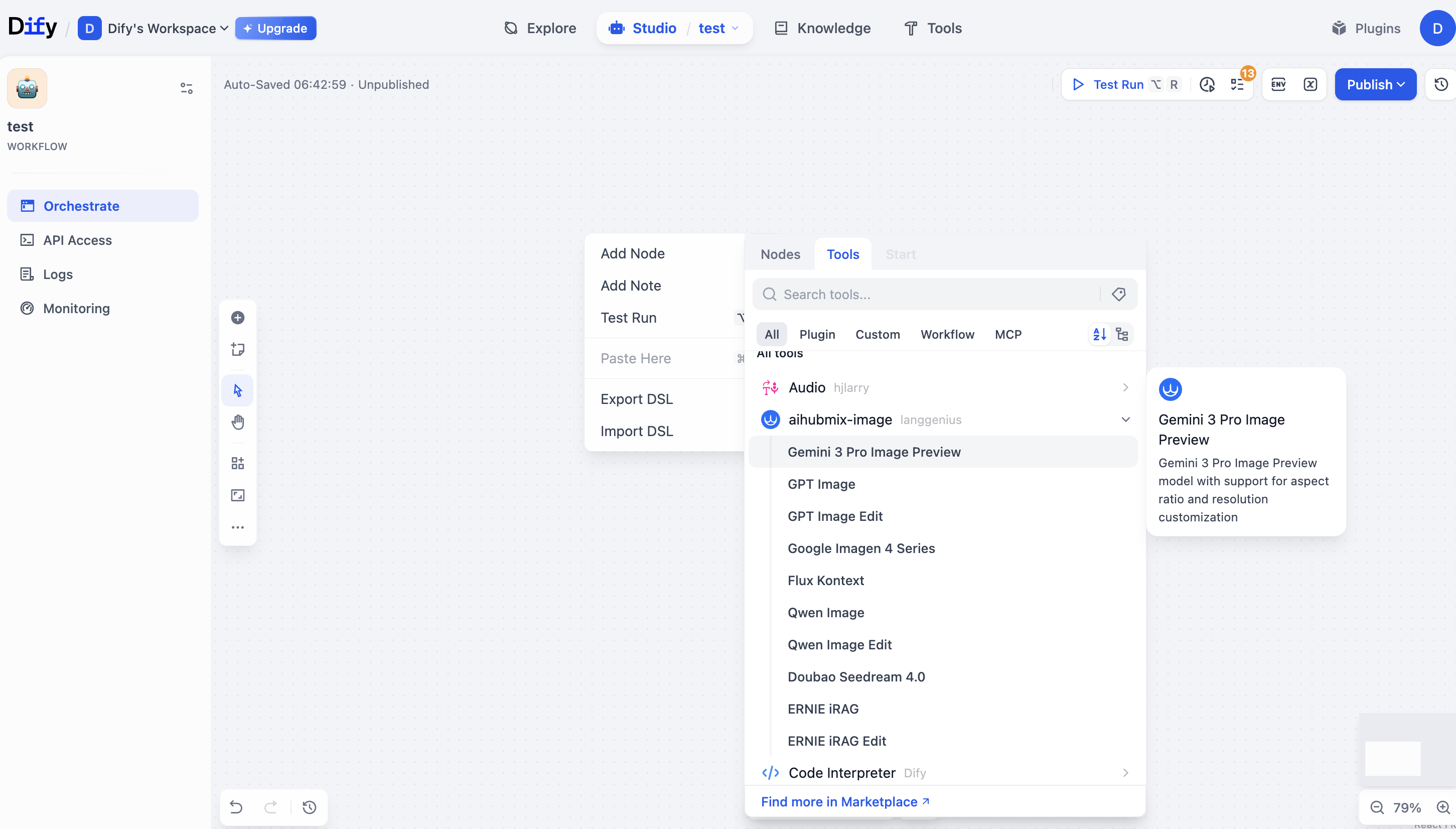Viewport: 1456px width, 829px height.
Task: Click the add note icon in toolbar
Action: [238, 349]
